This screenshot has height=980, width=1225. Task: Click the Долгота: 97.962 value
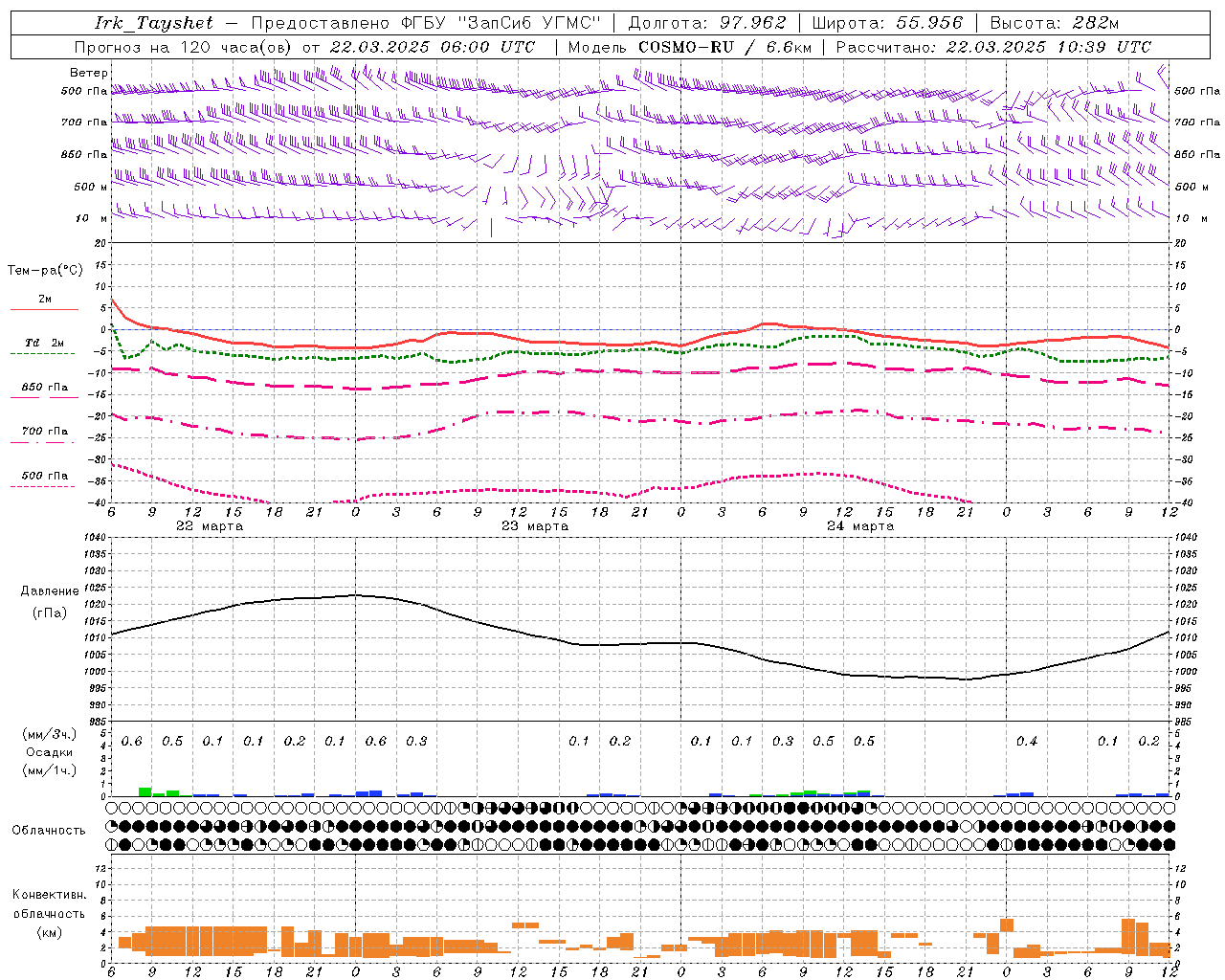707,23
